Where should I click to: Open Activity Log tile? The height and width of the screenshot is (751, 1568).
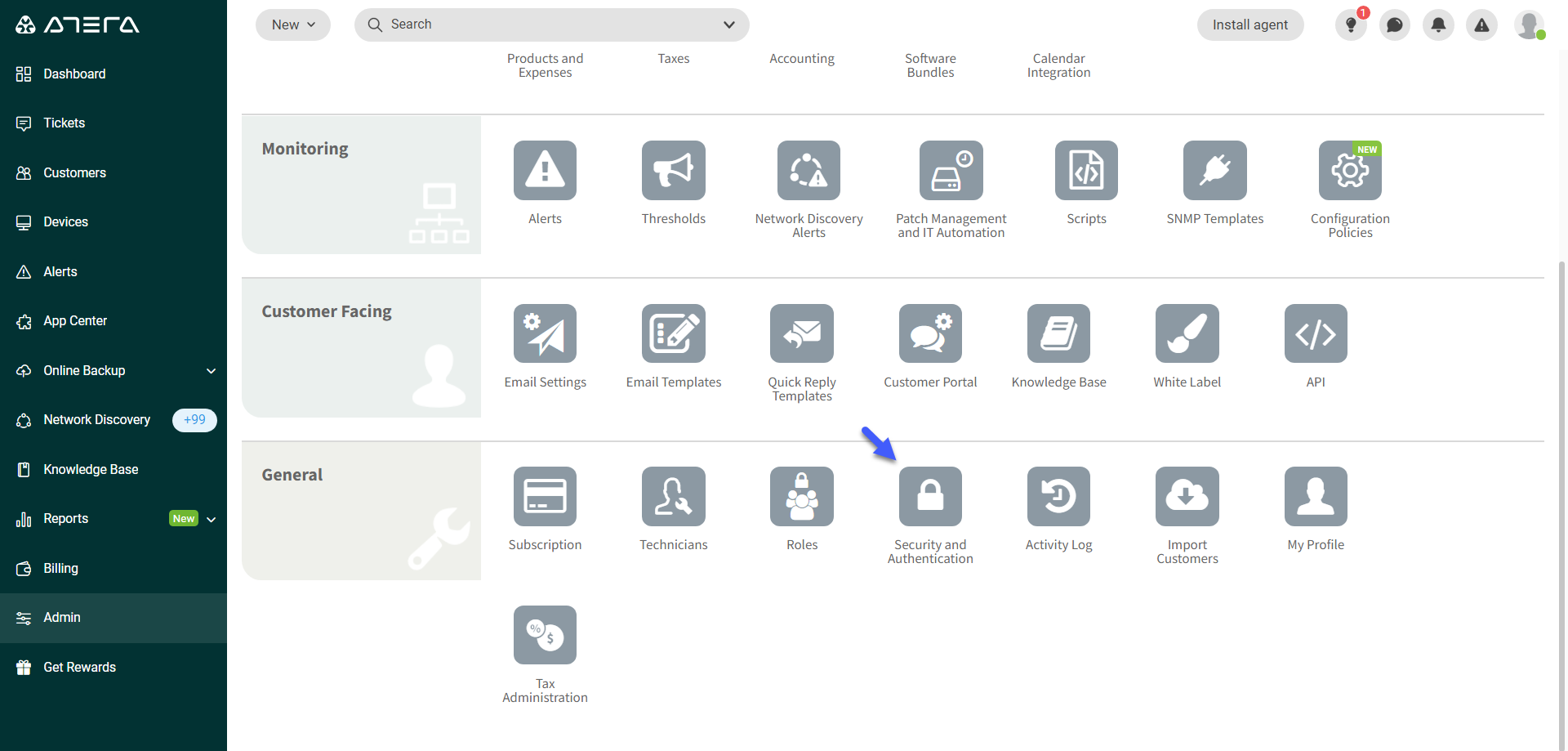[x=1058, y=496]
